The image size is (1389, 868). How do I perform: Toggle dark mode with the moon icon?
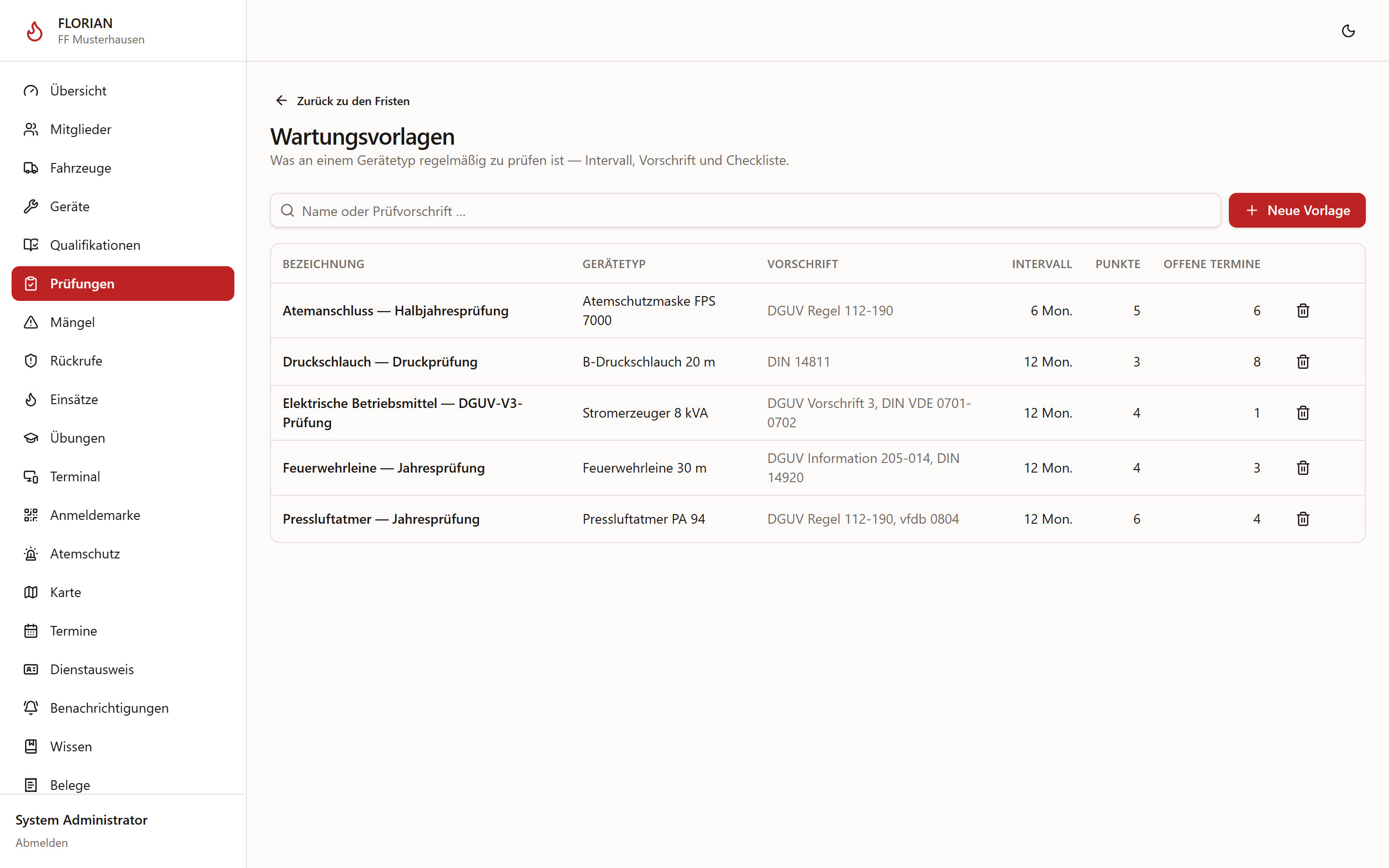[x=1348, y=31]
